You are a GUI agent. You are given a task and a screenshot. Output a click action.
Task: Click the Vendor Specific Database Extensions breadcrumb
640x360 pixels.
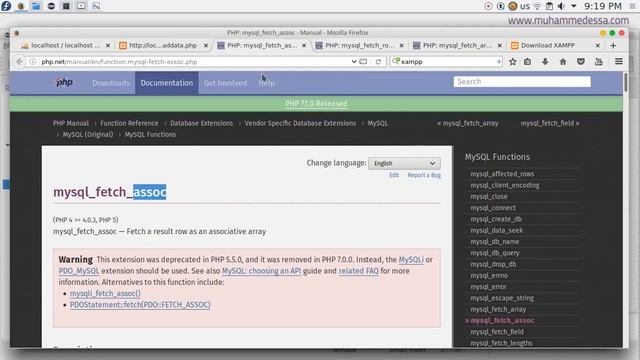[x=300, y=123]
